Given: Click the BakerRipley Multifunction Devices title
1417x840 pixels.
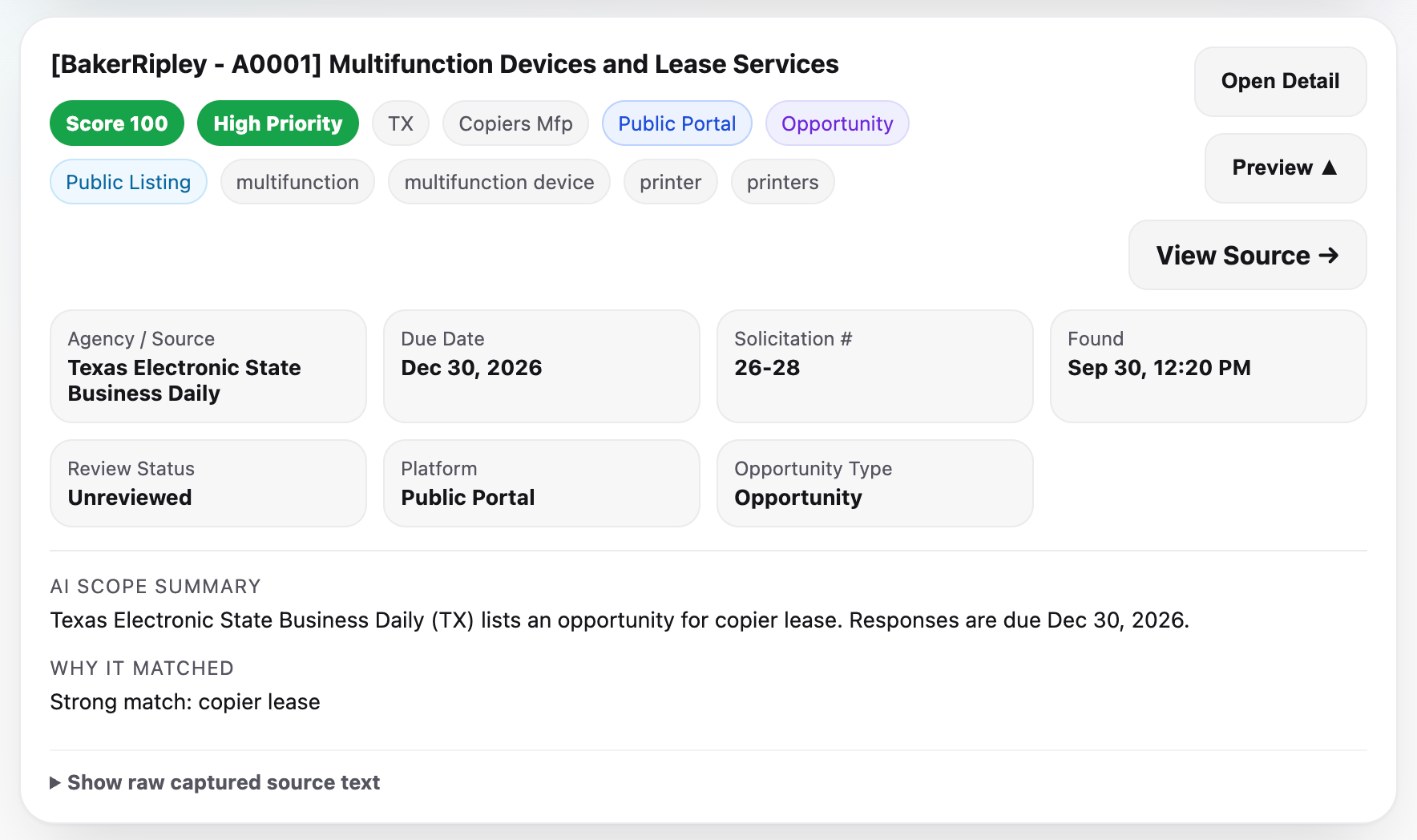Looking at the screenshot, I should 445,65.
